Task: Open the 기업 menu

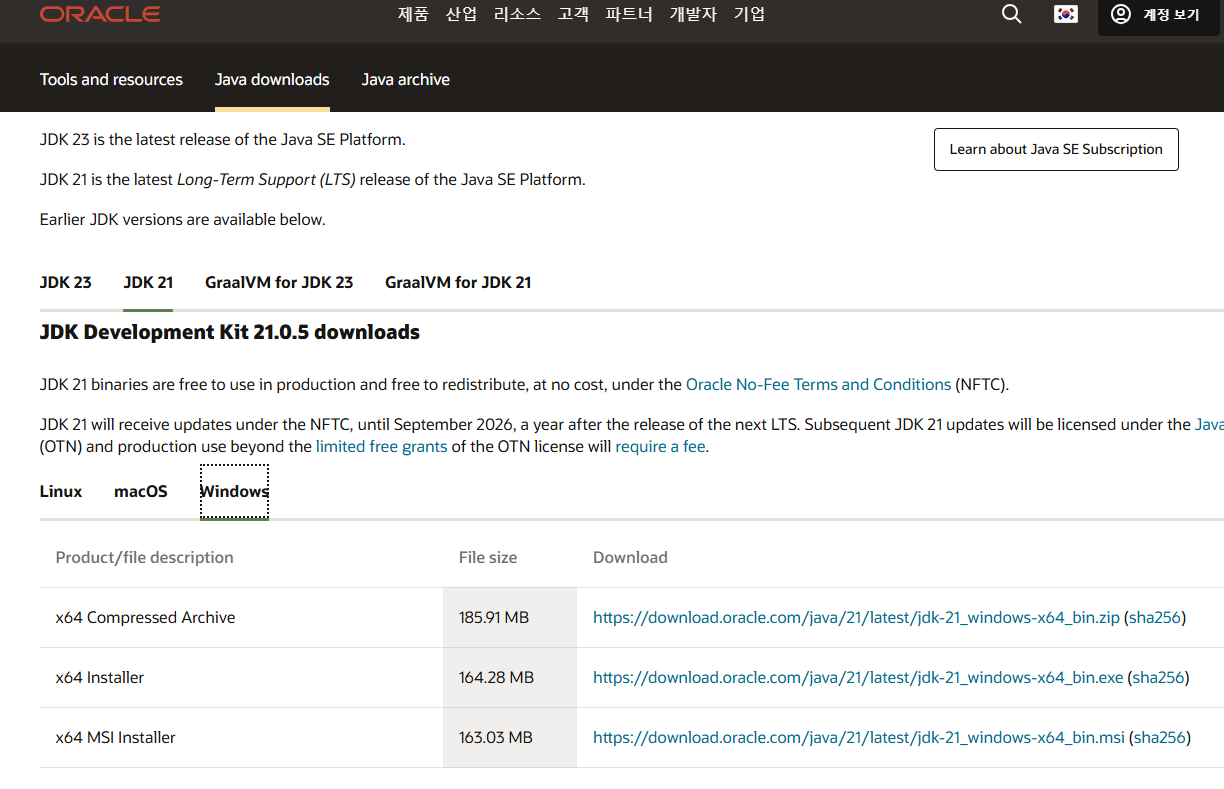Action: [x=749, y=14]
